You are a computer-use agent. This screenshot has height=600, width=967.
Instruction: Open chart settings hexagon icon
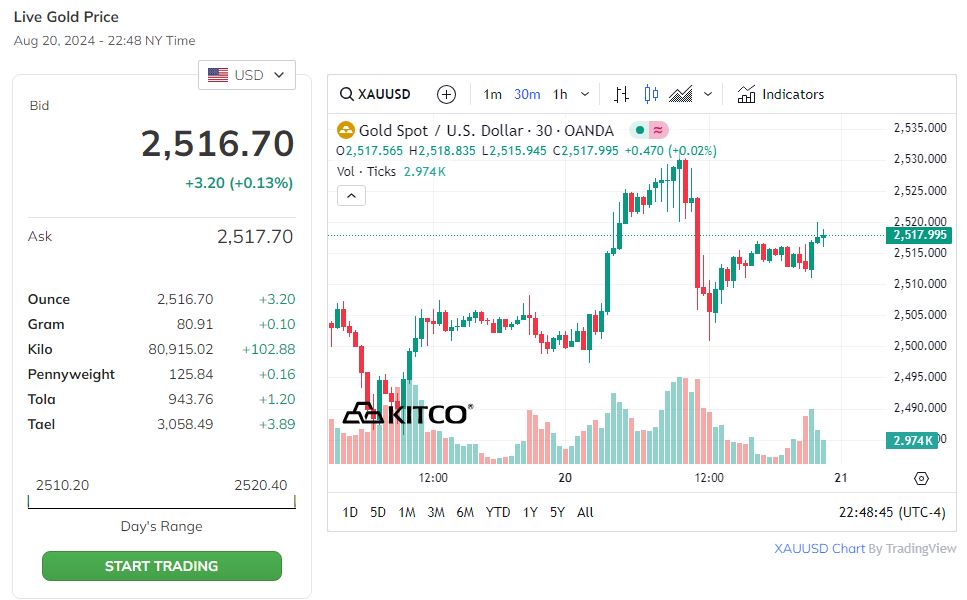pyautogui.click(x=921, y=479)
